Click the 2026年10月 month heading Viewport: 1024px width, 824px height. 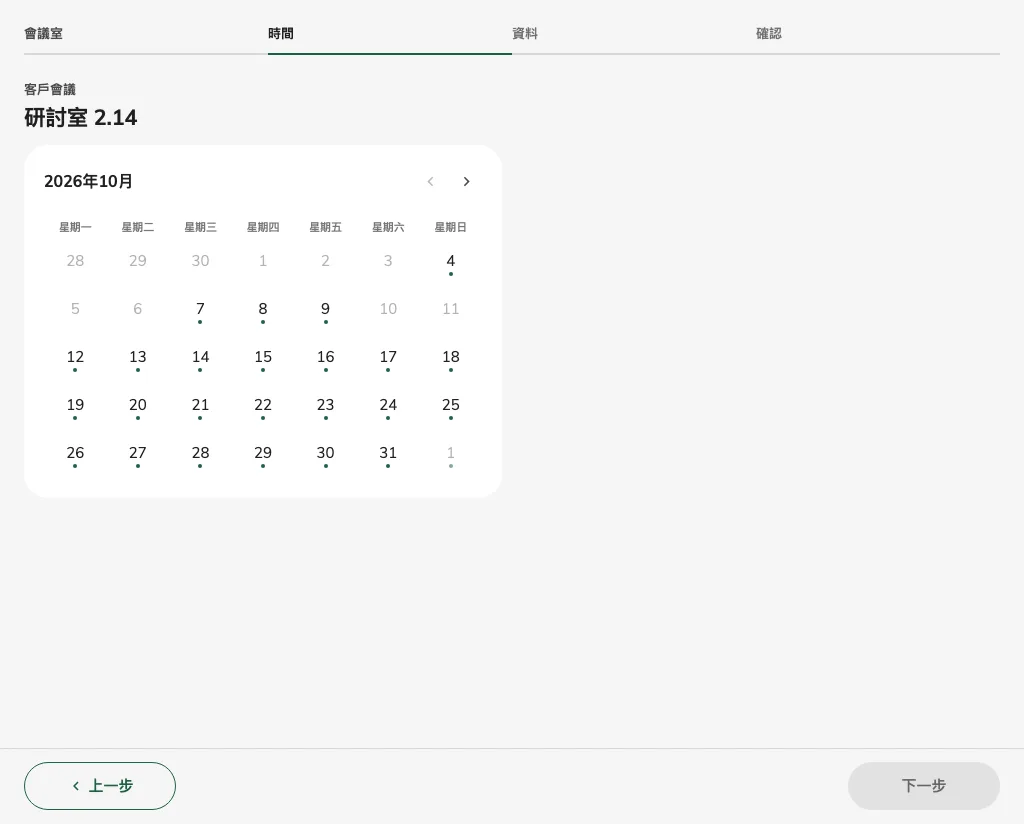[x=88, y=182]
